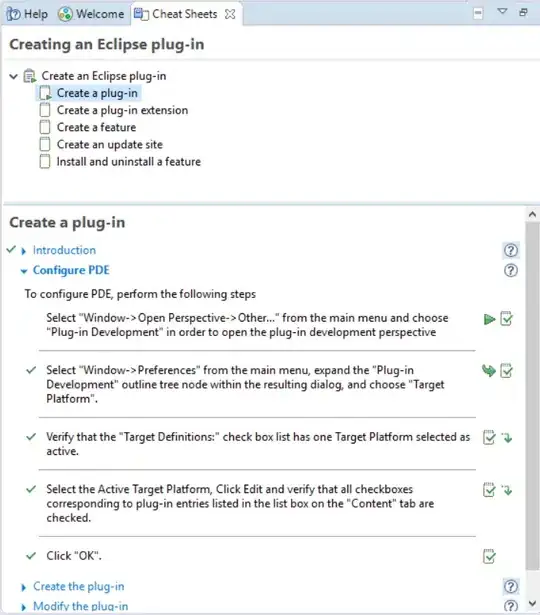Click the skip arrow for Select Active Target Platform step

click(507, 490)
